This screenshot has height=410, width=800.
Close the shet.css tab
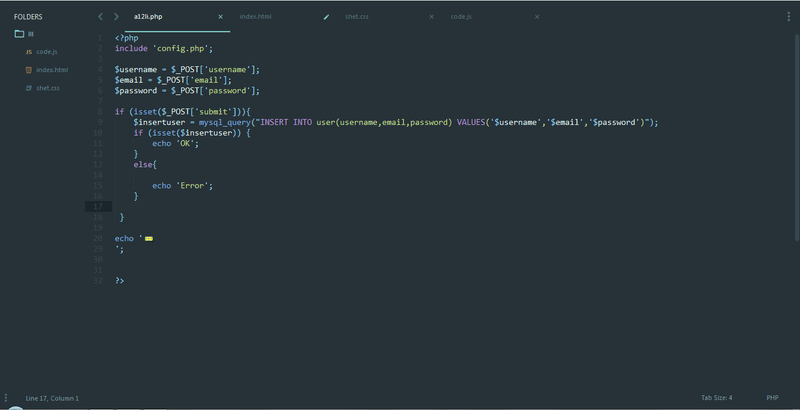point(431,17)
